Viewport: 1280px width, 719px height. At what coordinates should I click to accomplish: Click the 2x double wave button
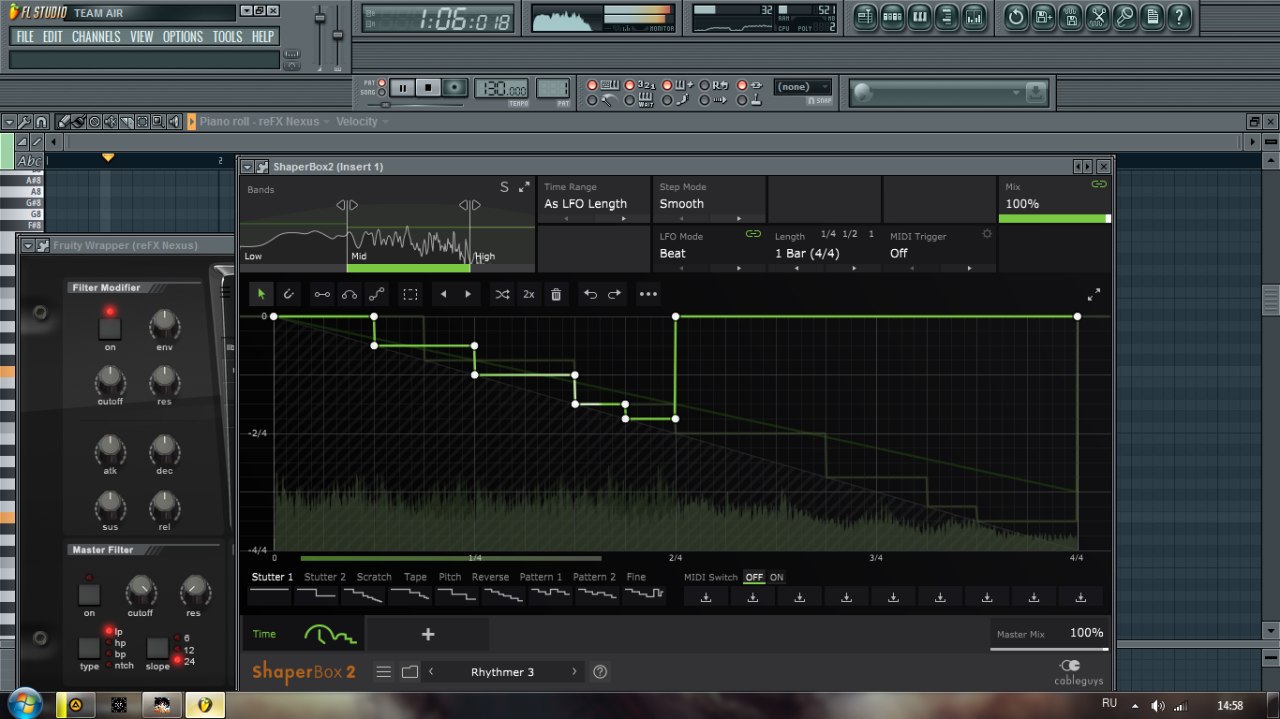(528, 294)
